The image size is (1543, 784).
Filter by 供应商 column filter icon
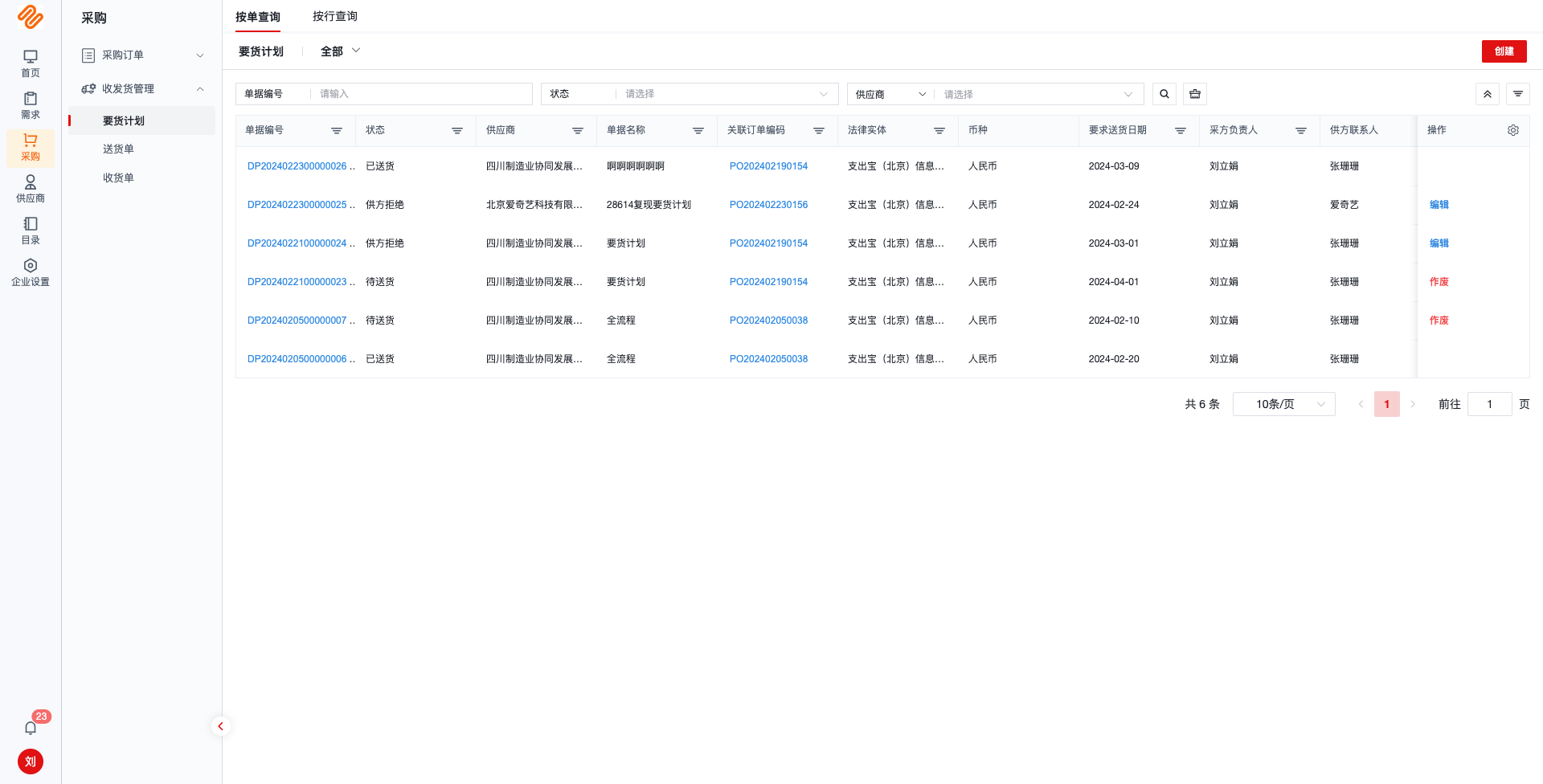coord(578,131)
